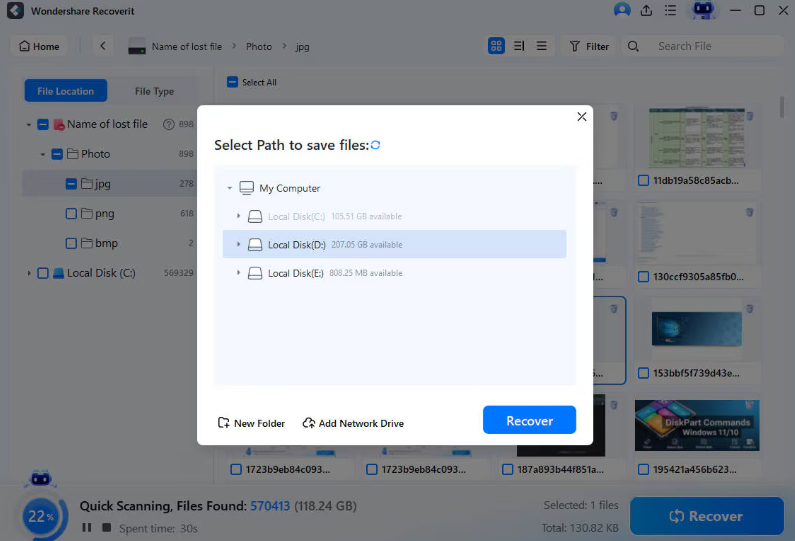Click the refresh icon beside Select Path title
The height and width of the screenshot is (541, 795).
pos(375,145)
